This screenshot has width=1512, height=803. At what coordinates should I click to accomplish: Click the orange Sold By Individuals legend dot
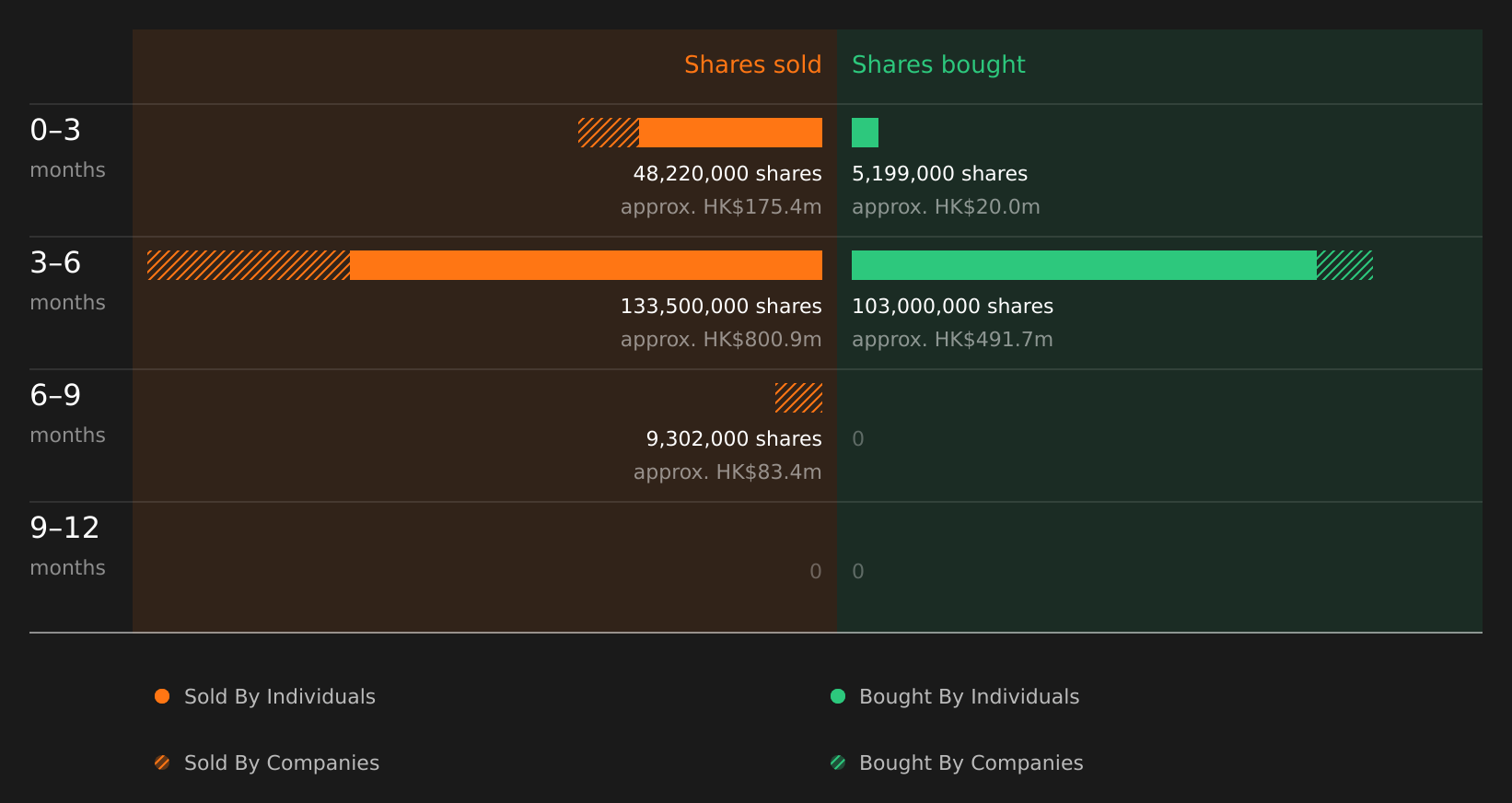pyautogui.click(x=162, y=696)
